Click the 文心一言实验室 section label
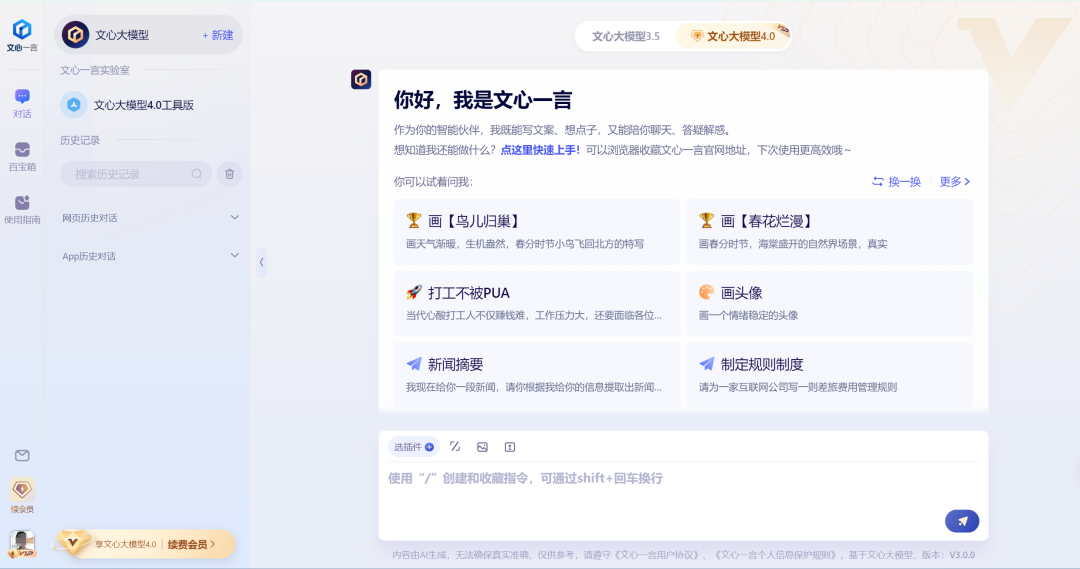This screenshot has width=1080, height=569. [x=94, y=70]
